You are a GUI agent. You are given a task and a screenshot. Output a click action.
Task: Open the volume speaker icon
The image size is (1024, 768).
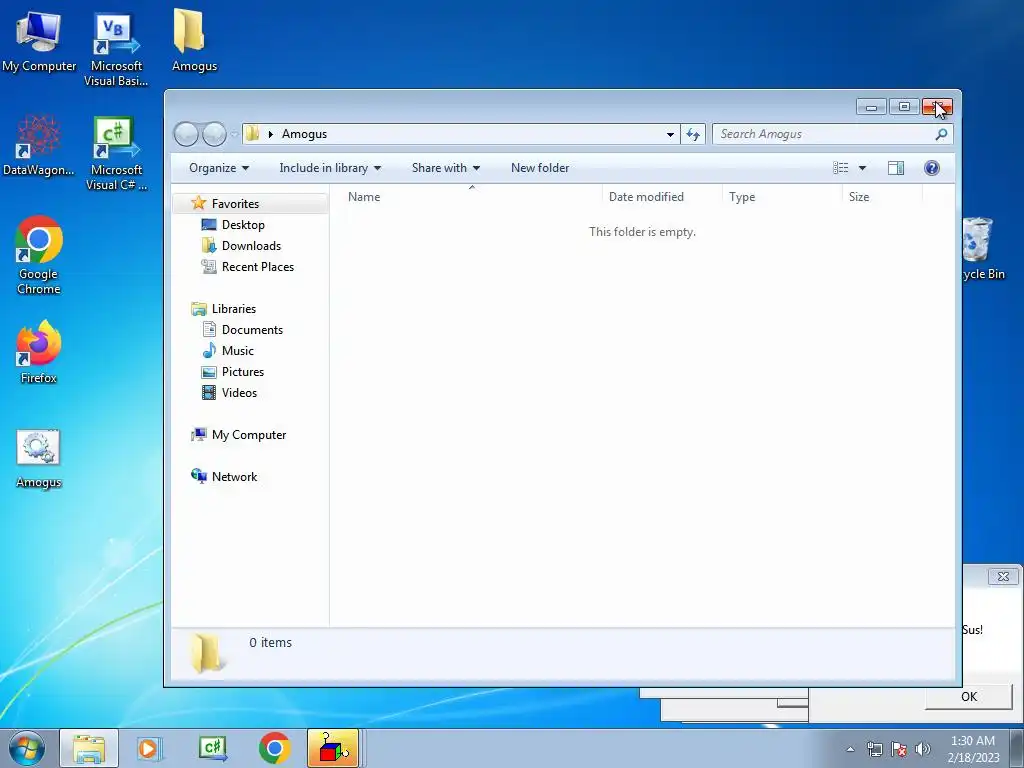(x=923, y=749)
